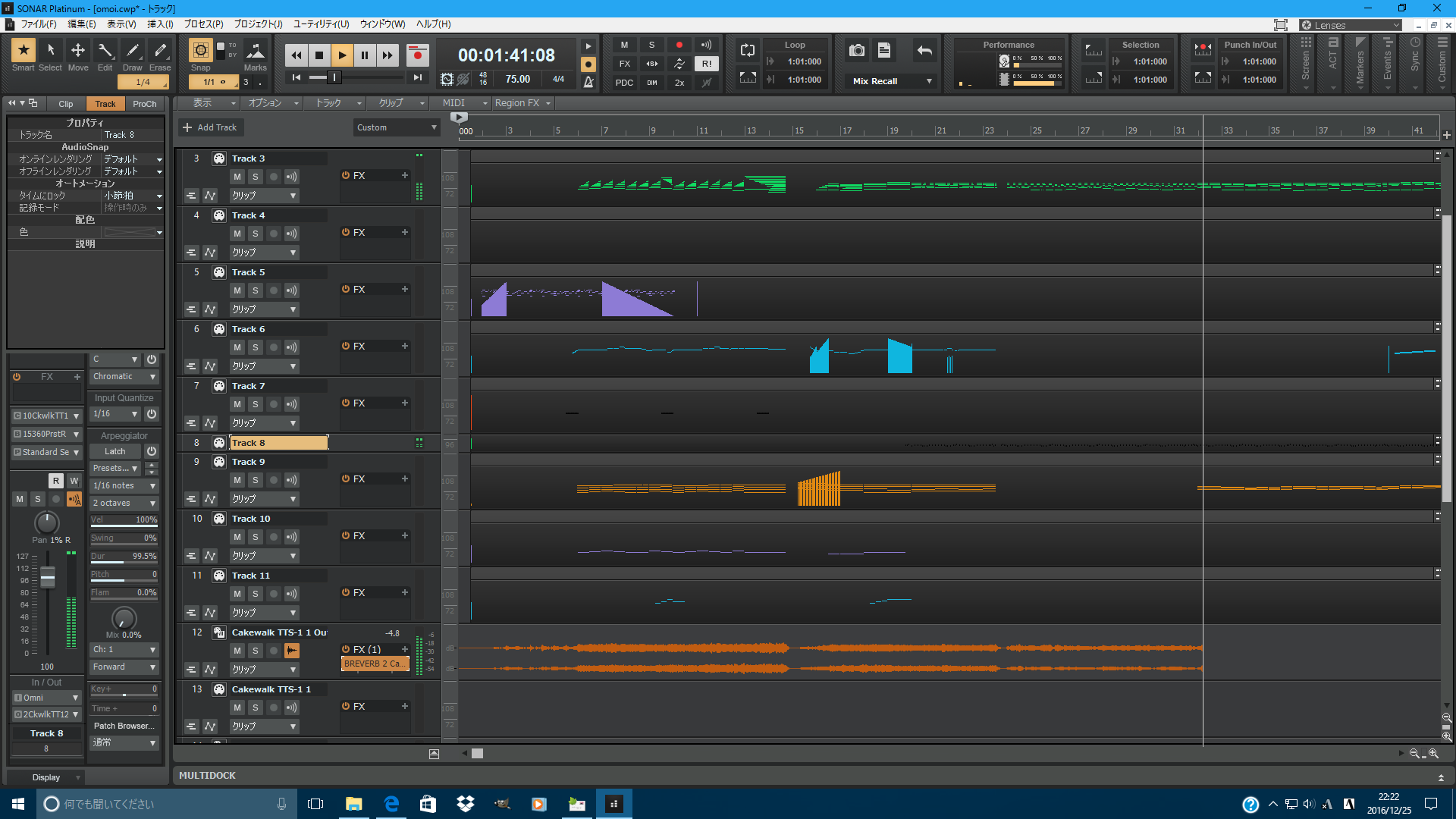Open the プロジェクト(J) menu
1456x819 pixels.
pos(258,24)
